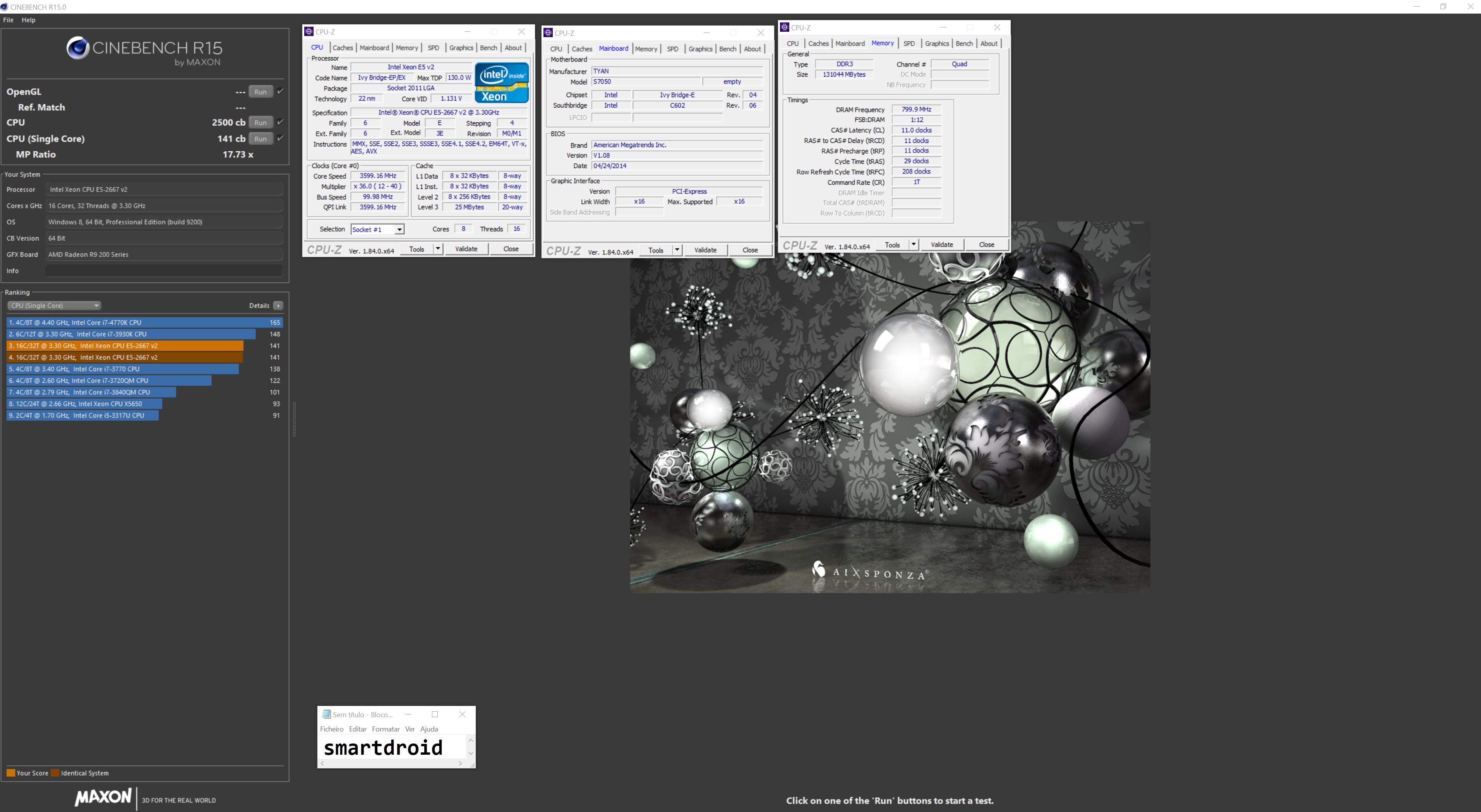The image size is (1481, 812).
Task: Run the CPU Single Core benchmark
Action: pyautogui.click(x=261, y=139)
